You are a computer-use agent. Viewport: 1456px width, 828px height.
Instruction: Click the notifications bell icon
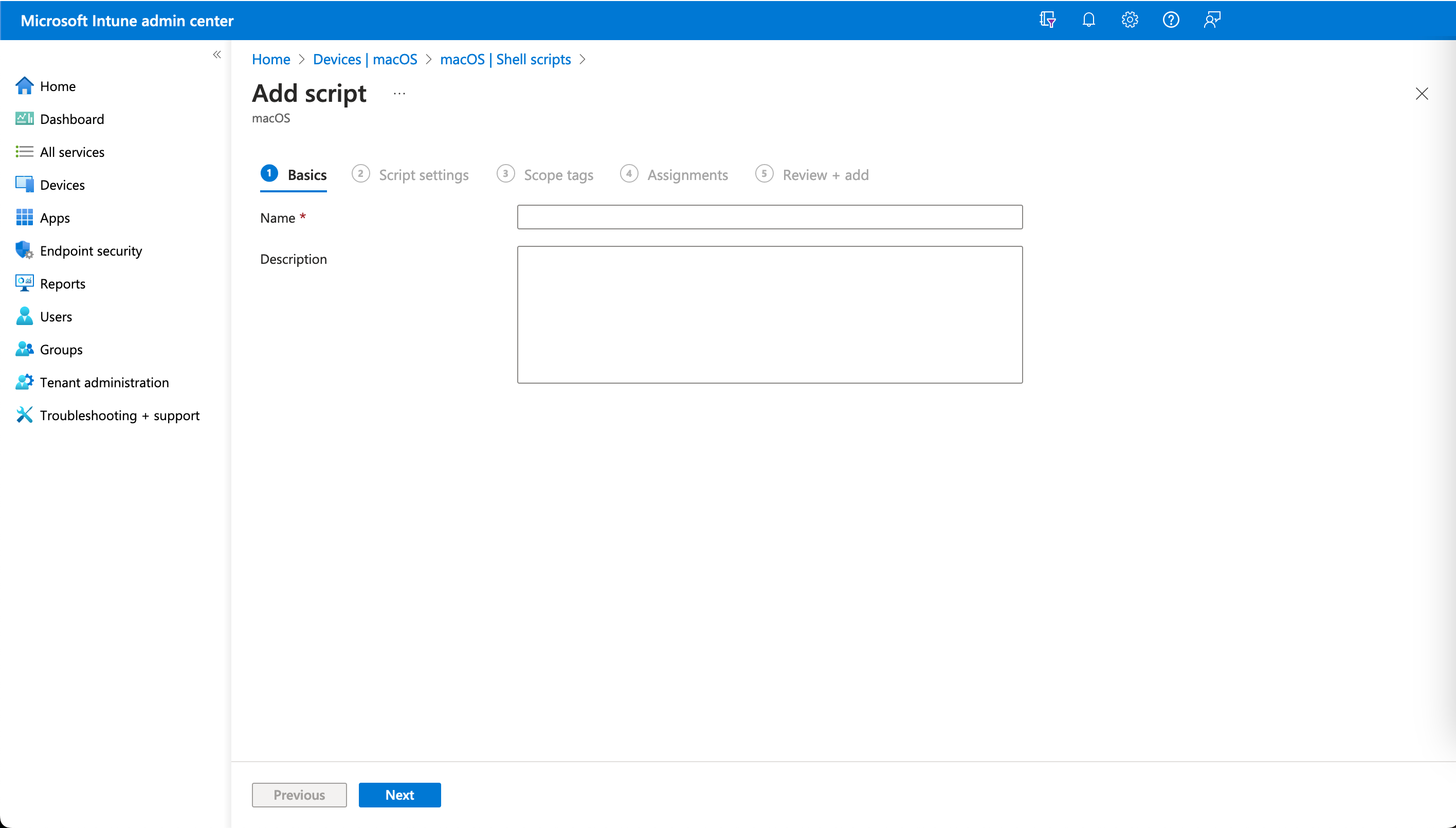tap(1088, 20)
